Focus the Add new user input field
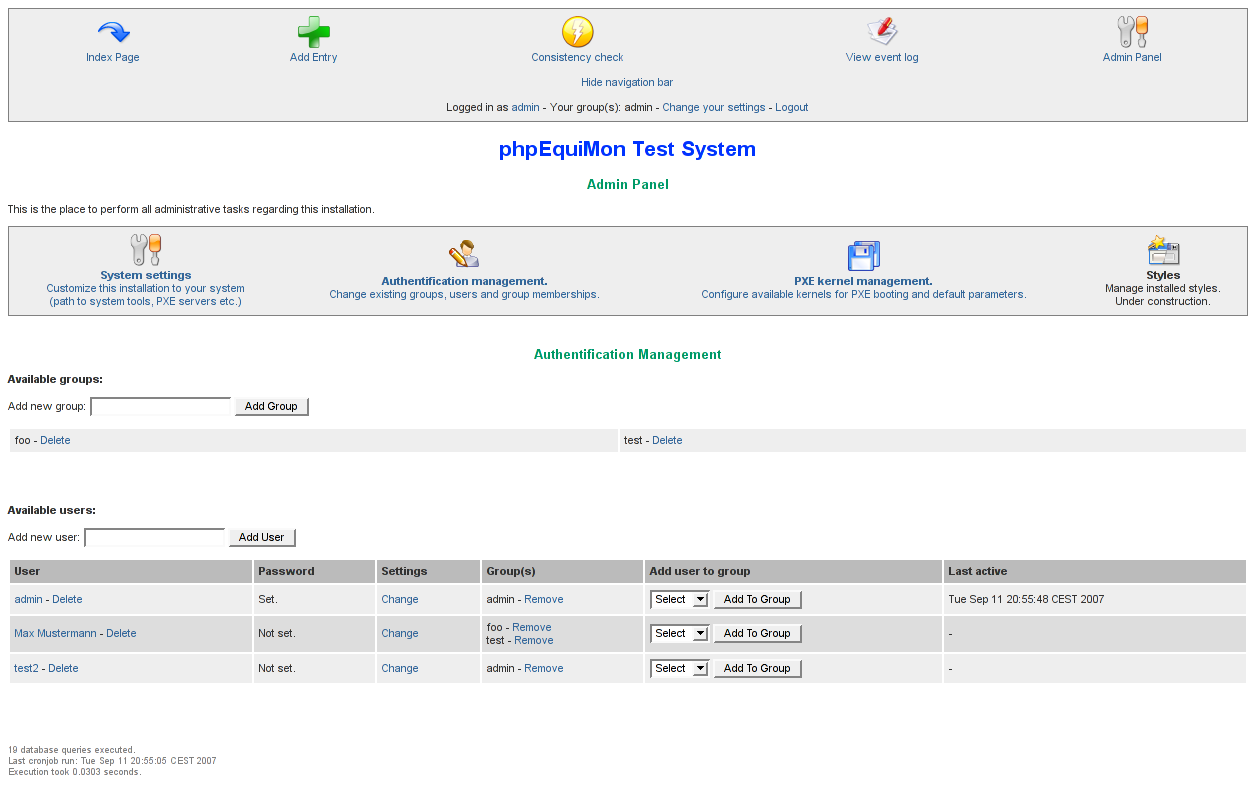Viewport: 1256px width, 787px height. 155,537
